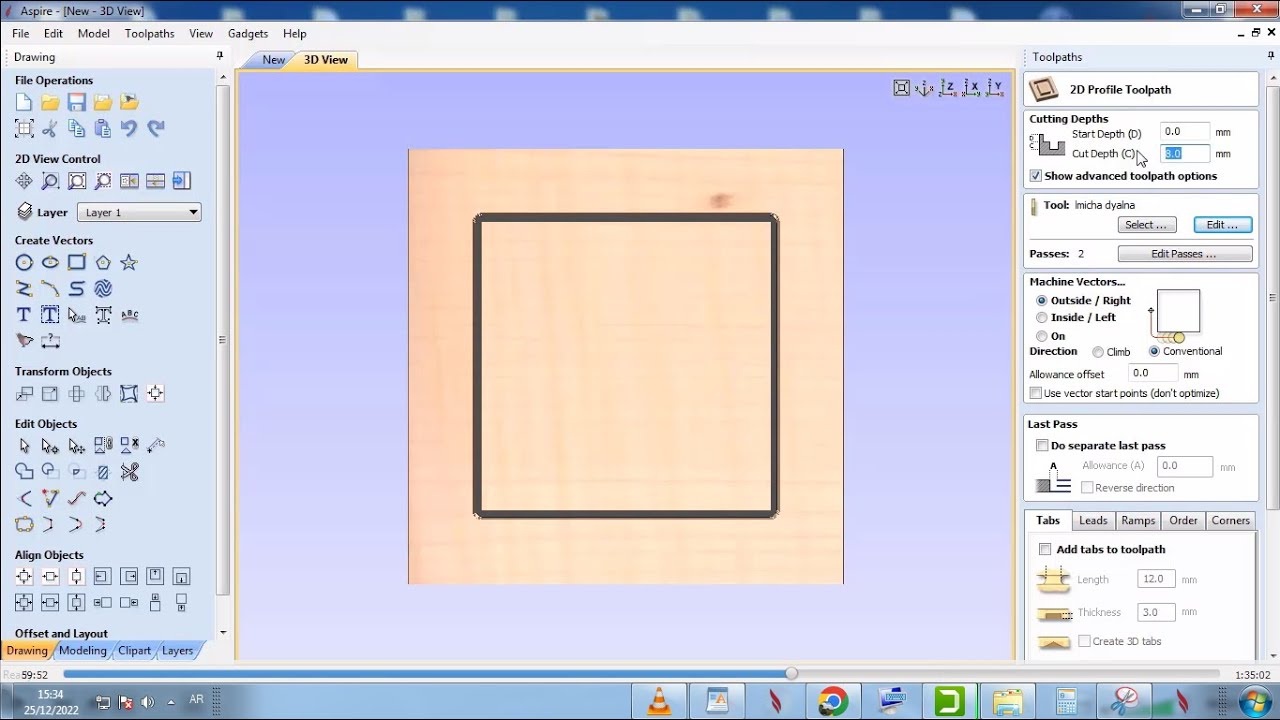
Task: Click the Cut scissors icon
Action: 50,128
